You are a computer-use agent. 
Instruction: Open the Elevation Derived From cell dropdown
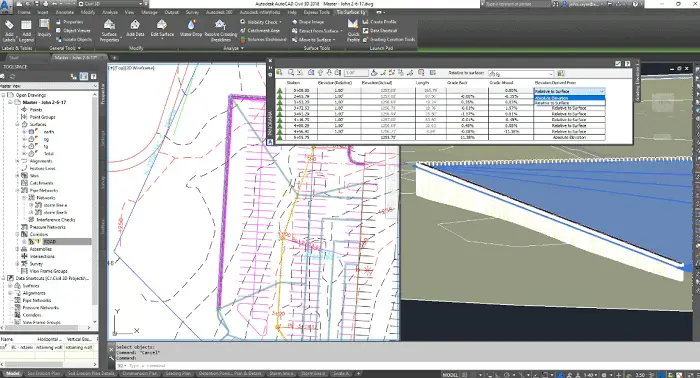pyautogui.click(x=601, y=91)
